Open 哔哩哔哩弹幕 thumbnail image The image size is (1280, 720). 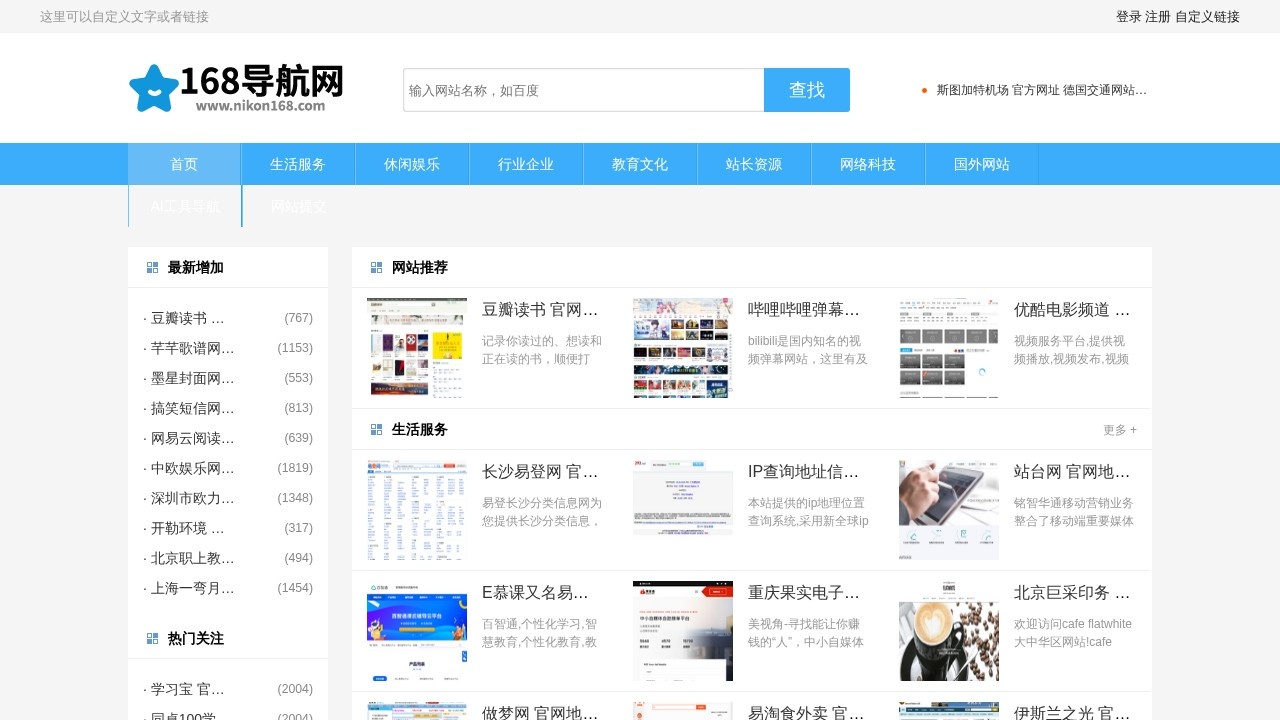[x=683, y=348]
